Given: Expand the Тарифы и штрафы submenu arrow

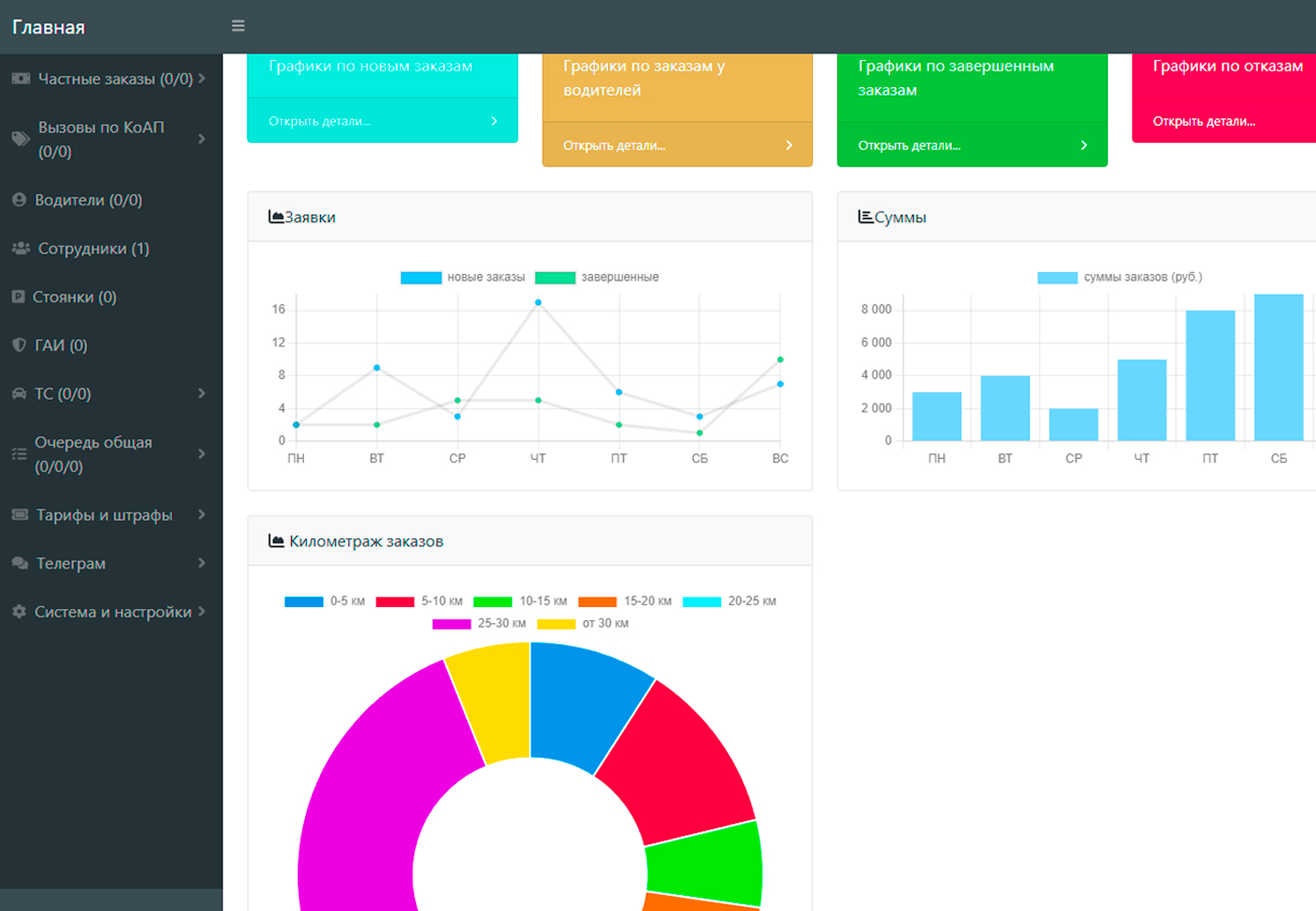Looking at the screenshot, I should pos(202,515).
